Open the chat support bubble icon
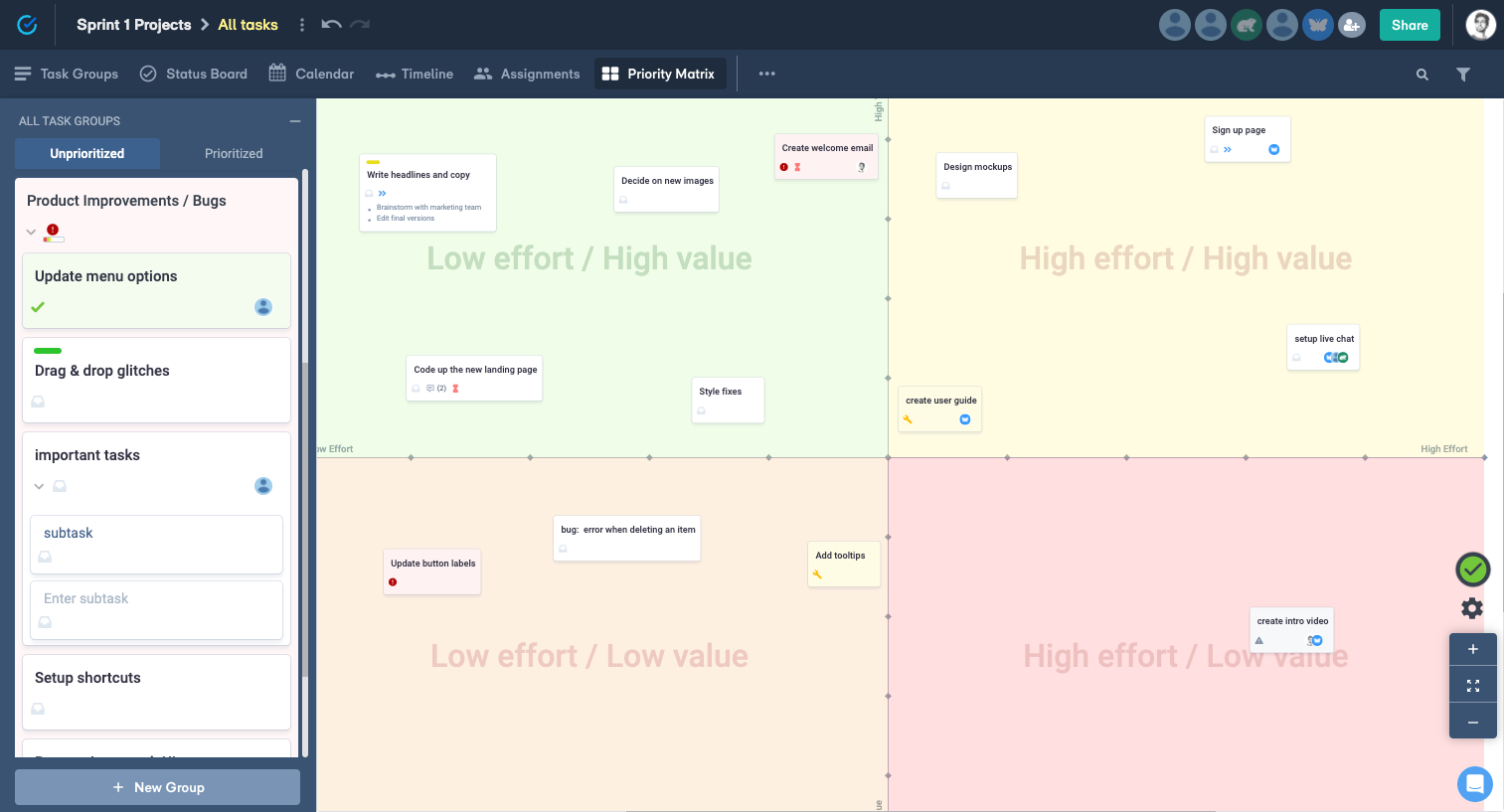The height and width of the screenshot is (812, 1504). click(x=1475, y=784)
